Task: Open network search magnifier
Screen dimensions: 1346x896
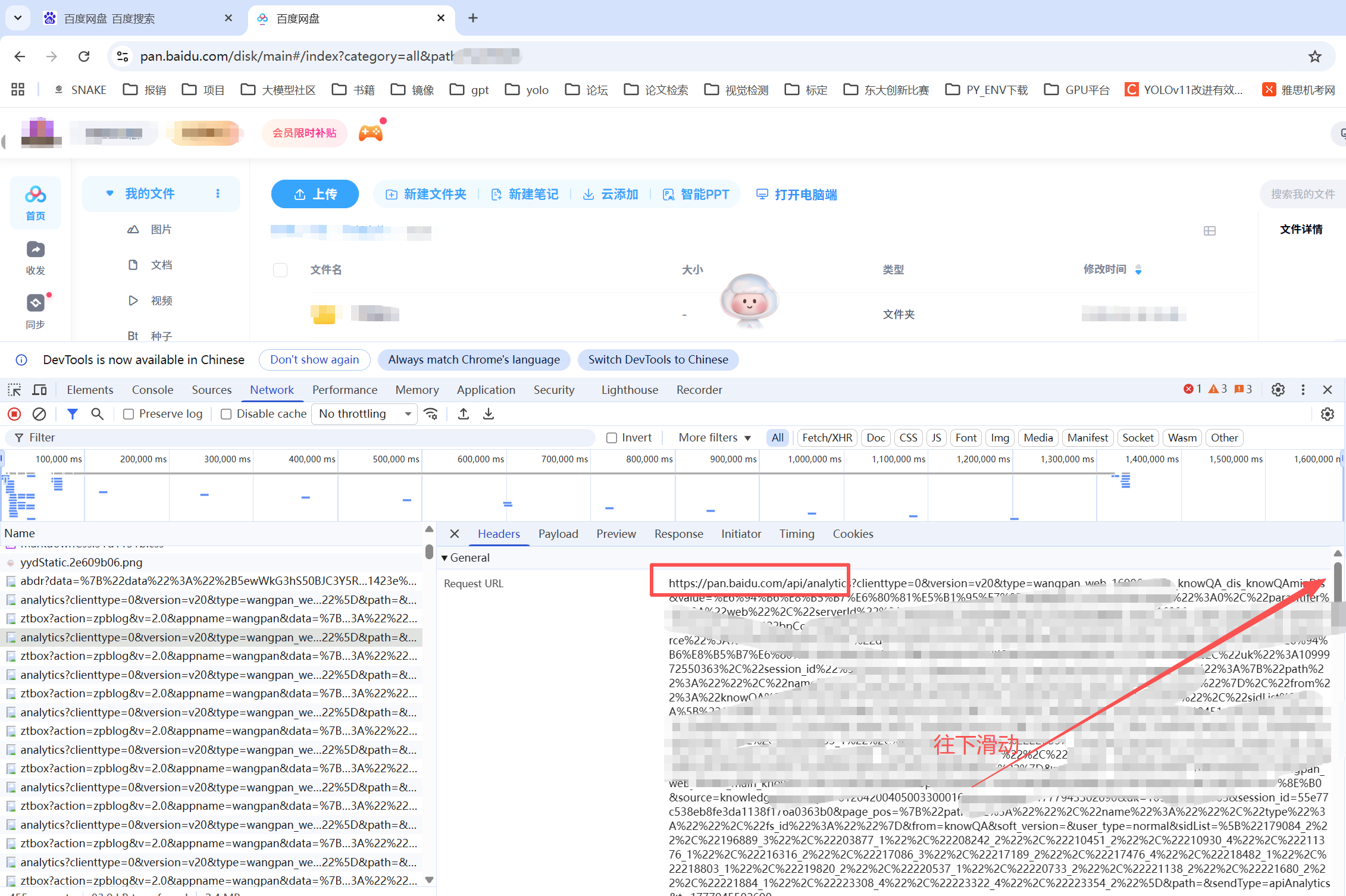Action: click(97, 414)
